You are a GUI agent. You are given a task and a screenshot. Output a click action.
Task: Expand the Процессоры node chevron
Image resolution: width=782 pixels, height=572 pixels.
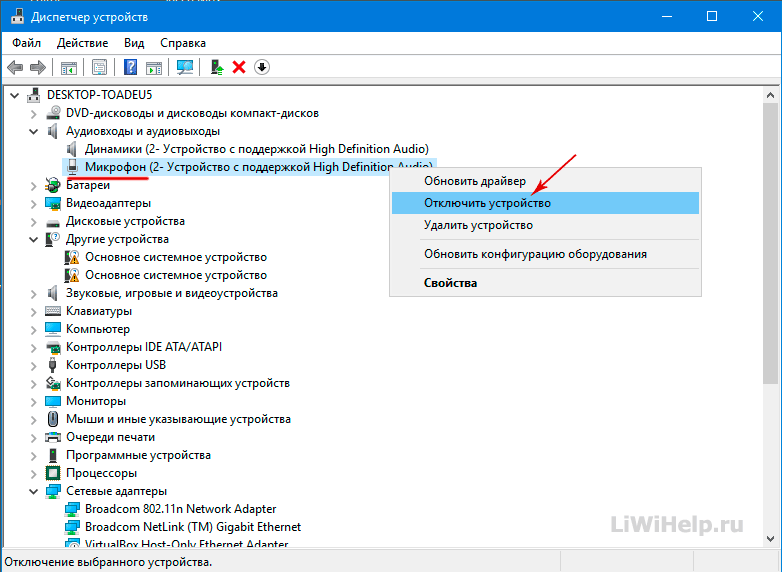[x=33, y=473]
